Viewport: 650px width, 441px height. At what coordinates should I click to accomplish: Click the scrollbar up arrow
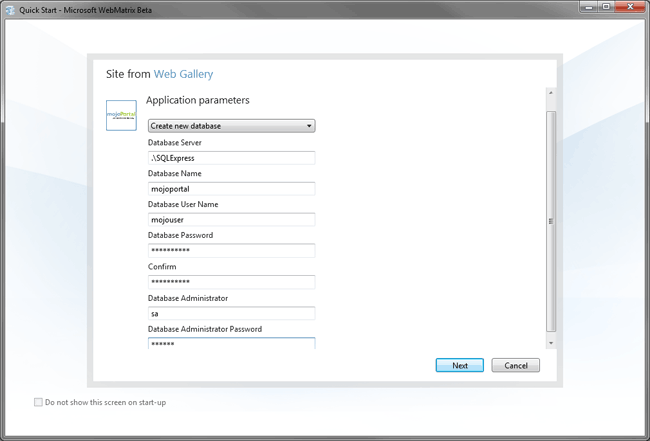(550, 93)
